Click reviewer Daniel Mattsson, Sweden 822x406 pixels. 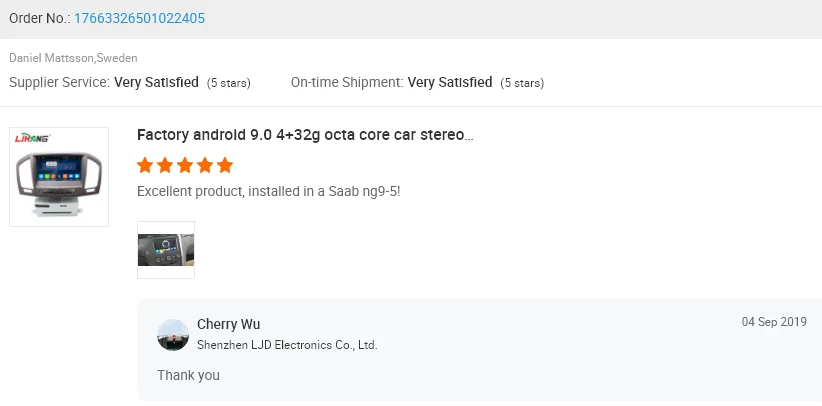click(x=73, y=58)
